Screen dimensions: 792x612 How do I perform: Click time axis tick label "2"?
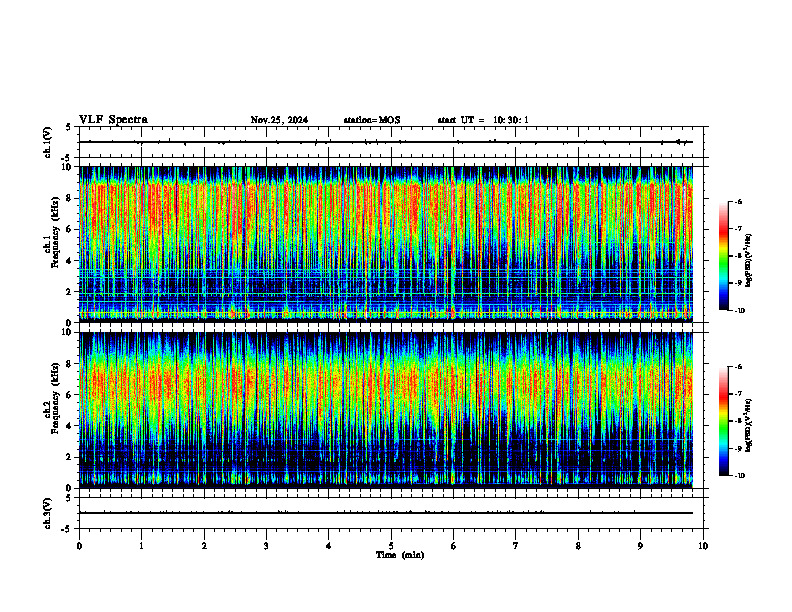pos(204,546)
